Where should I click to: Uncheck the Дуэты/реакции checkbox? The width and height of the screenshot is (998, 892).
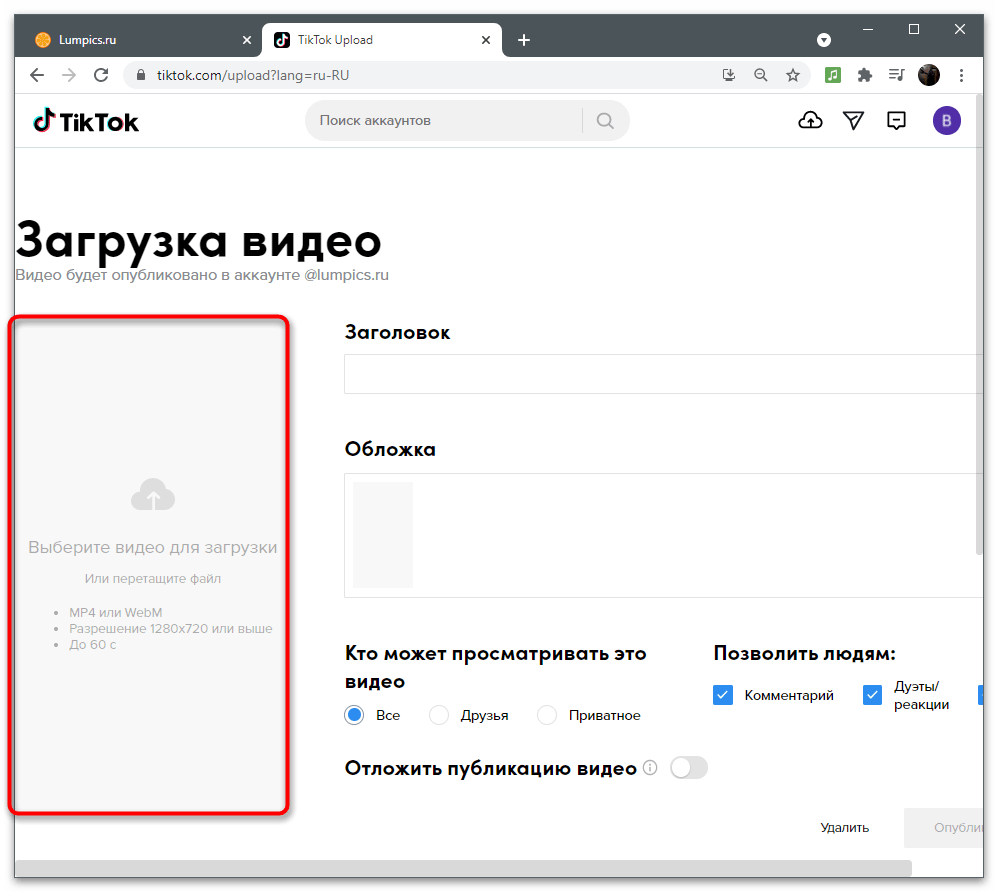tap(872, 694)
